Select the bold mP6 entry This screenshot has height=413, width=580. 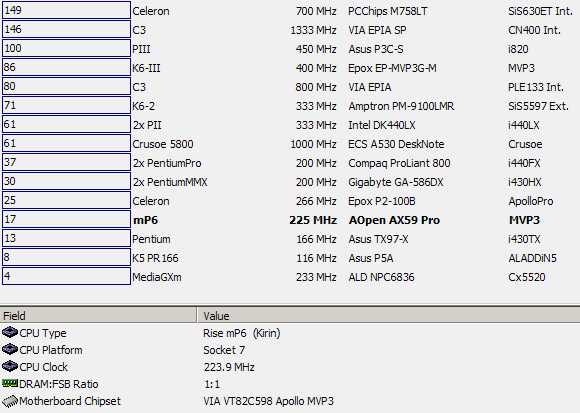pos(145,220)
